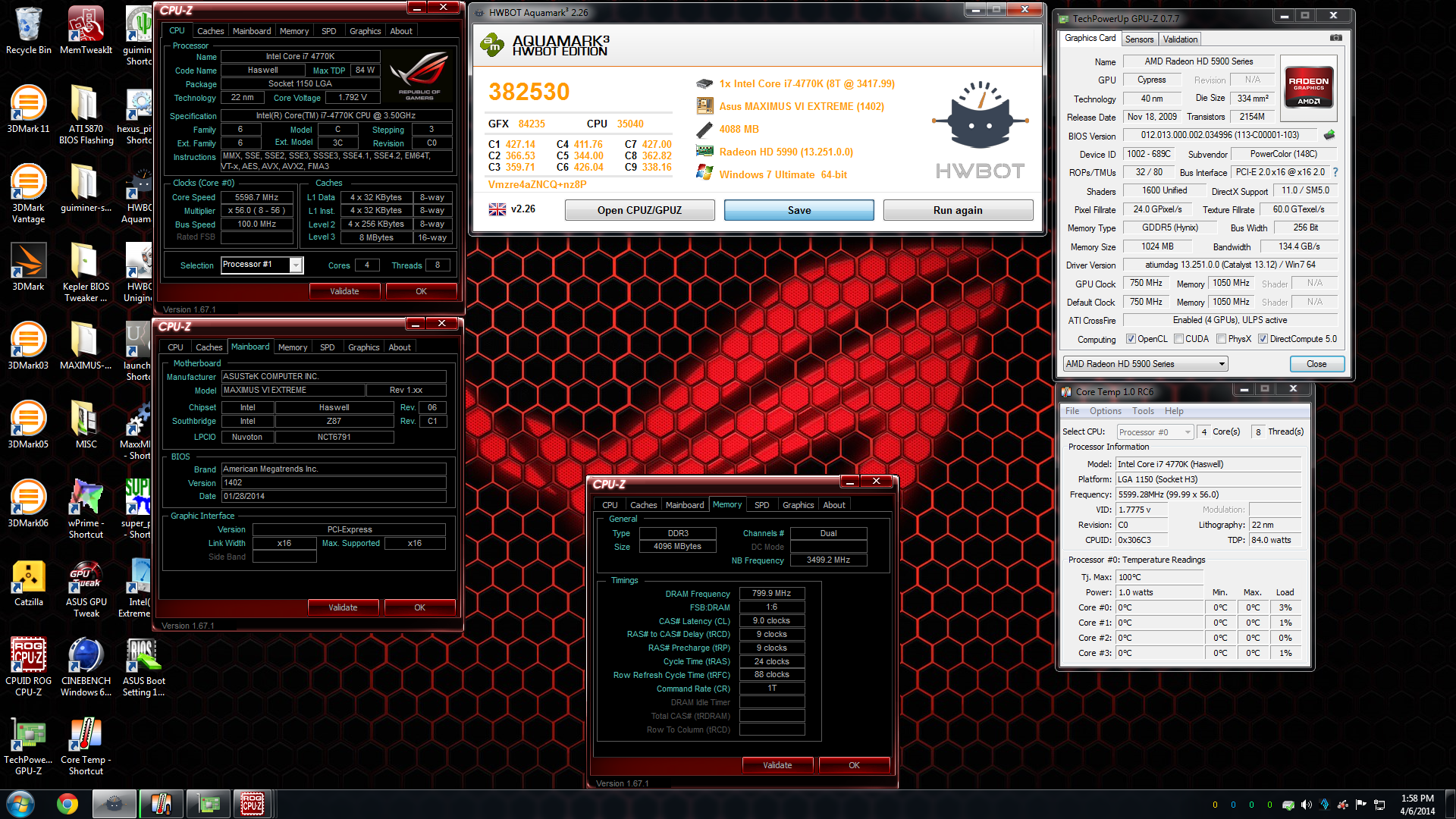The width and height of the screenshot is (1456, 819).
Task: Open Google Chrome from taskbar
Action: (x=67, y=804)
